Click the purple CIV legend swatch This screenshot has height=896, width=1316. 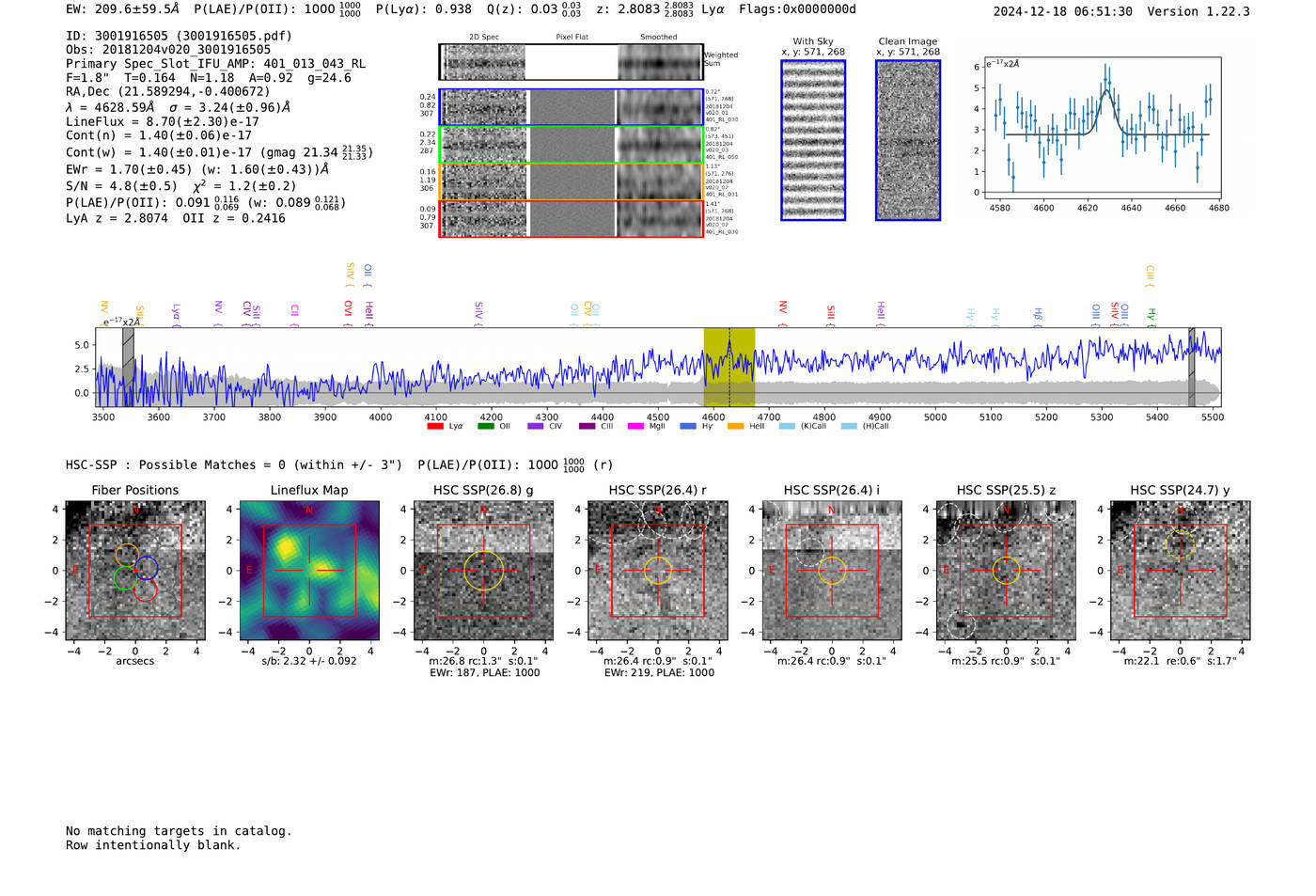click(536, 426)
